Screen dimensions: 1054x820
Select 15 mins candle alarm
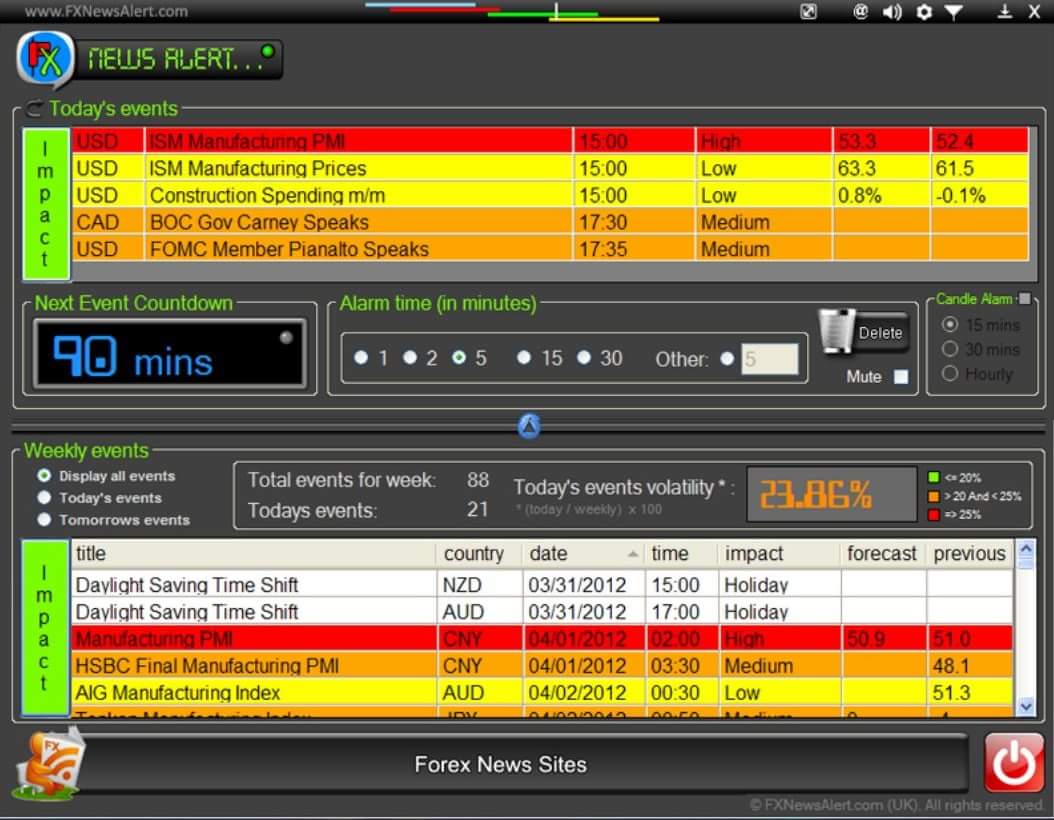[950, 325]
